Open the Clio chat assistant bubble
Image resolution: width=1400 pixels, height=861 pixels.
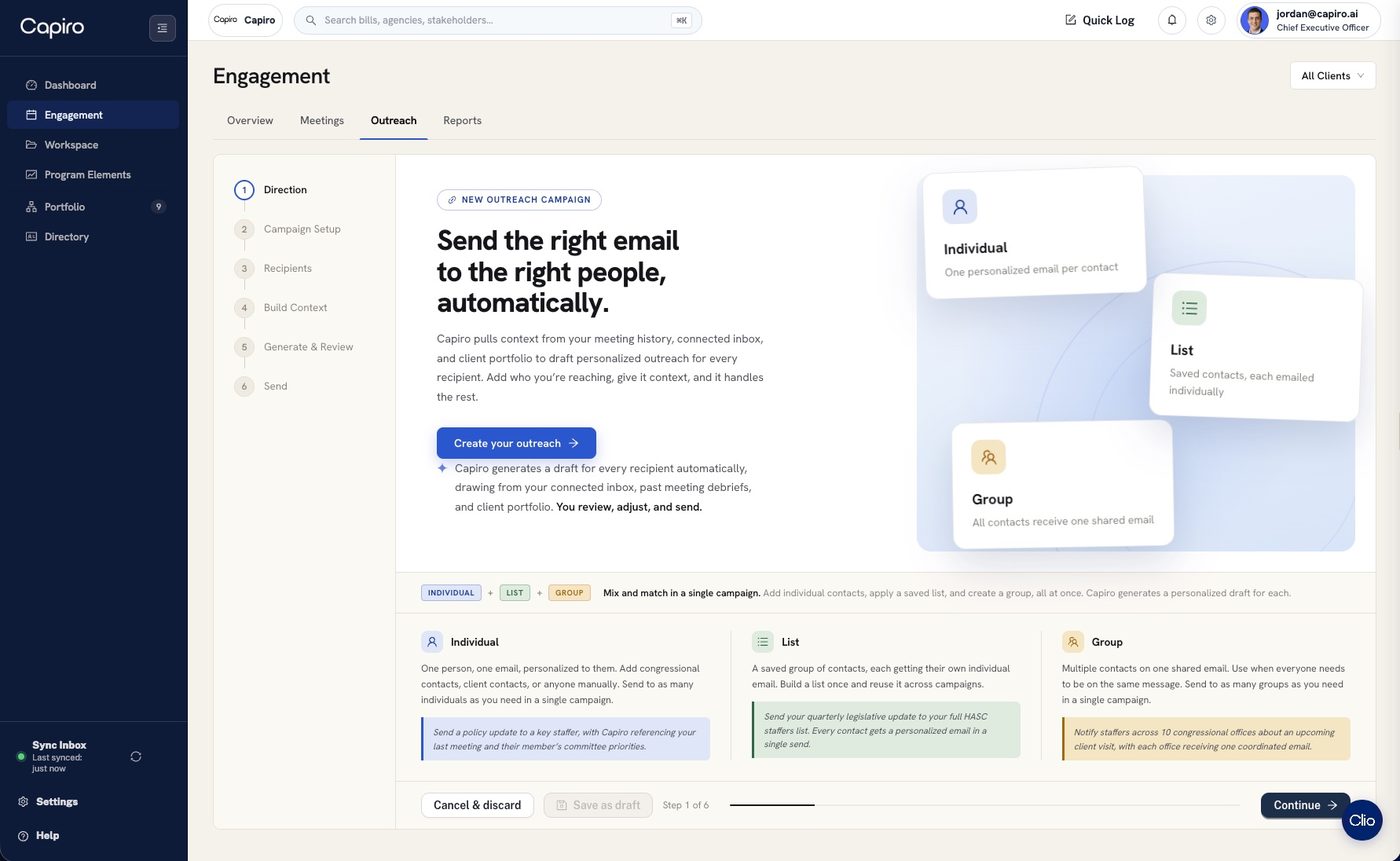coord(1362,820)
